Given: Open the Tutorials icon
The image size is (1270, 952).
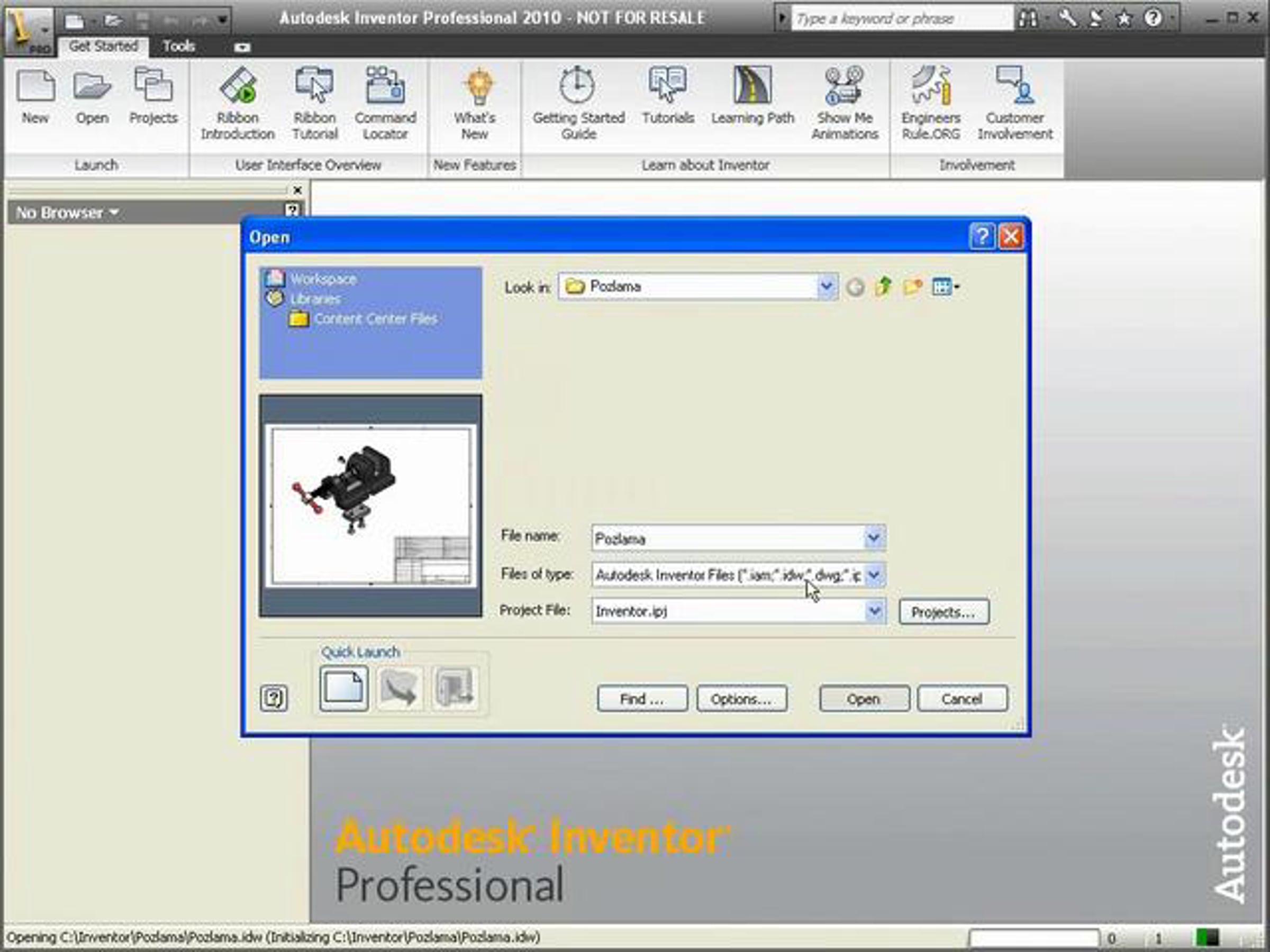Looking at the screenshot, I should click(x=668, y=96).
